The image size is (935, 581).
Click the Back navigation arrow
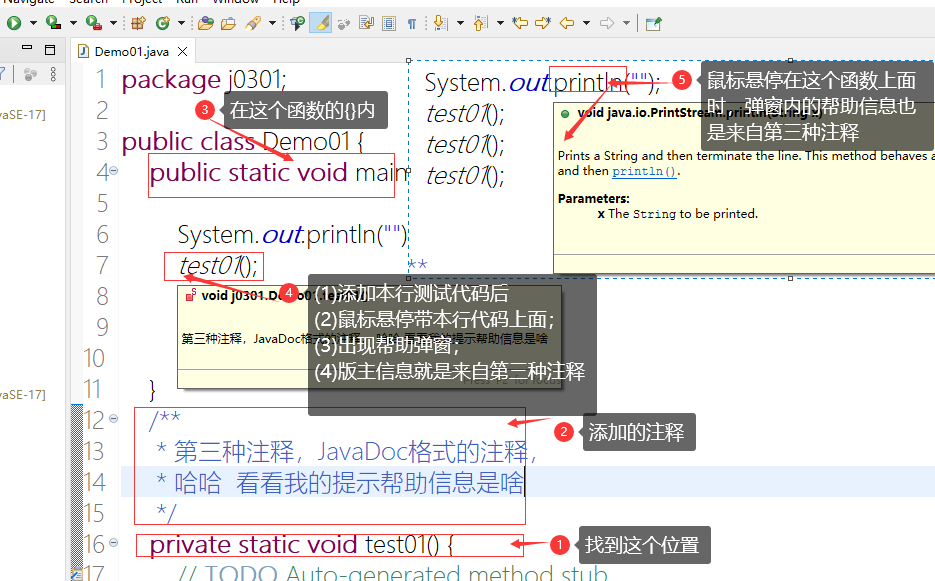pos(567,23)
